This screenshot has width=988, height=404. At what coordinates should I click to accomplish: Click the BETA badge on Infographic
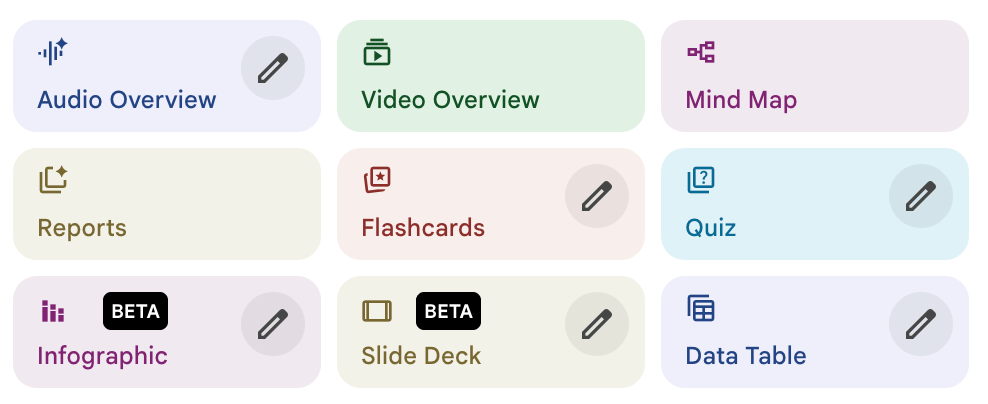135,311
